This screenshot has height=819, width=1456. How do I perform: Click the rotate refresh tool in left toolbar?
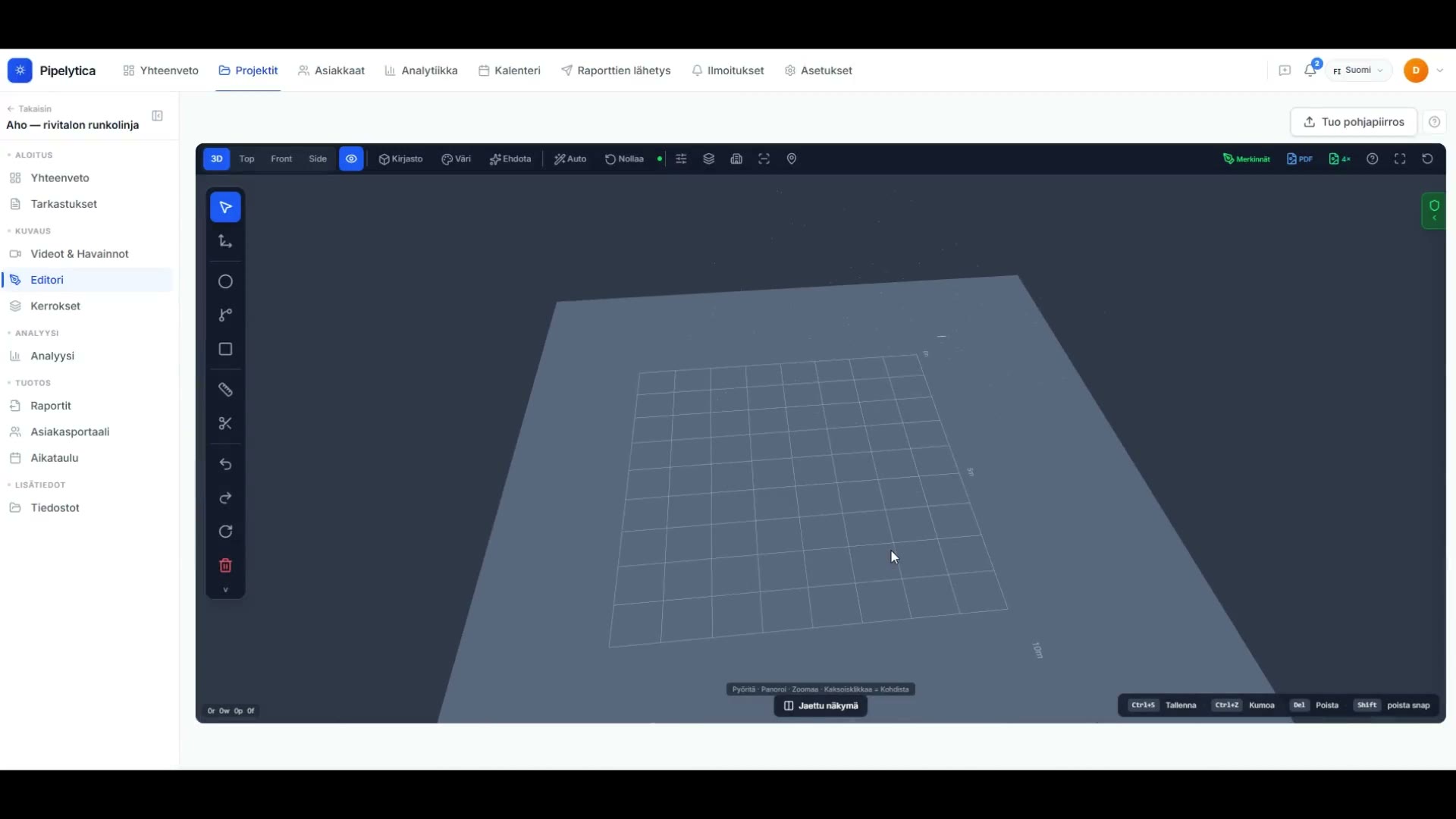coord(225,532)
